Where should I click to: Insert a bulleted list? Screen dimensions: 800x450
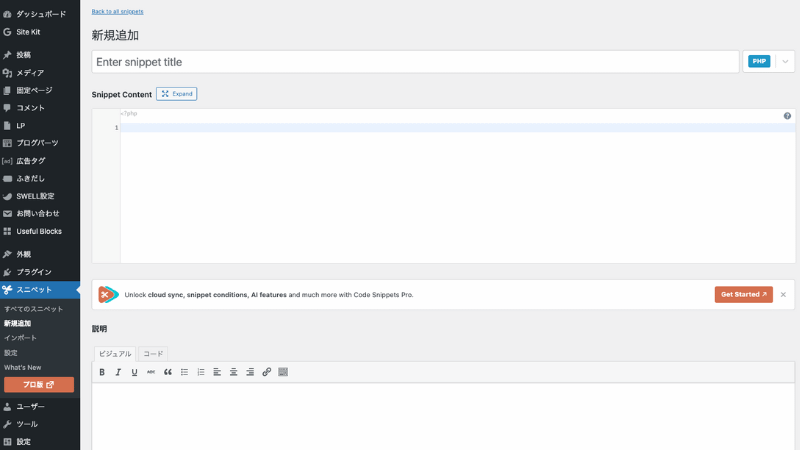click(184, 372)
